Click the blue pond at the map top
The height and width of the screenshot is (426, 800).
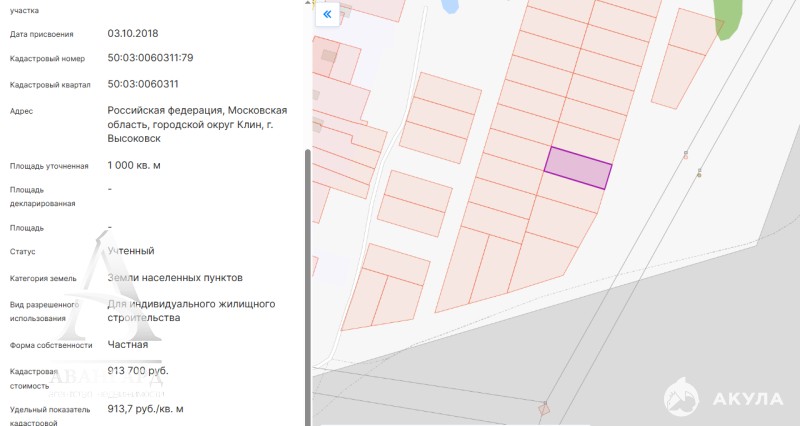(449, 6)
